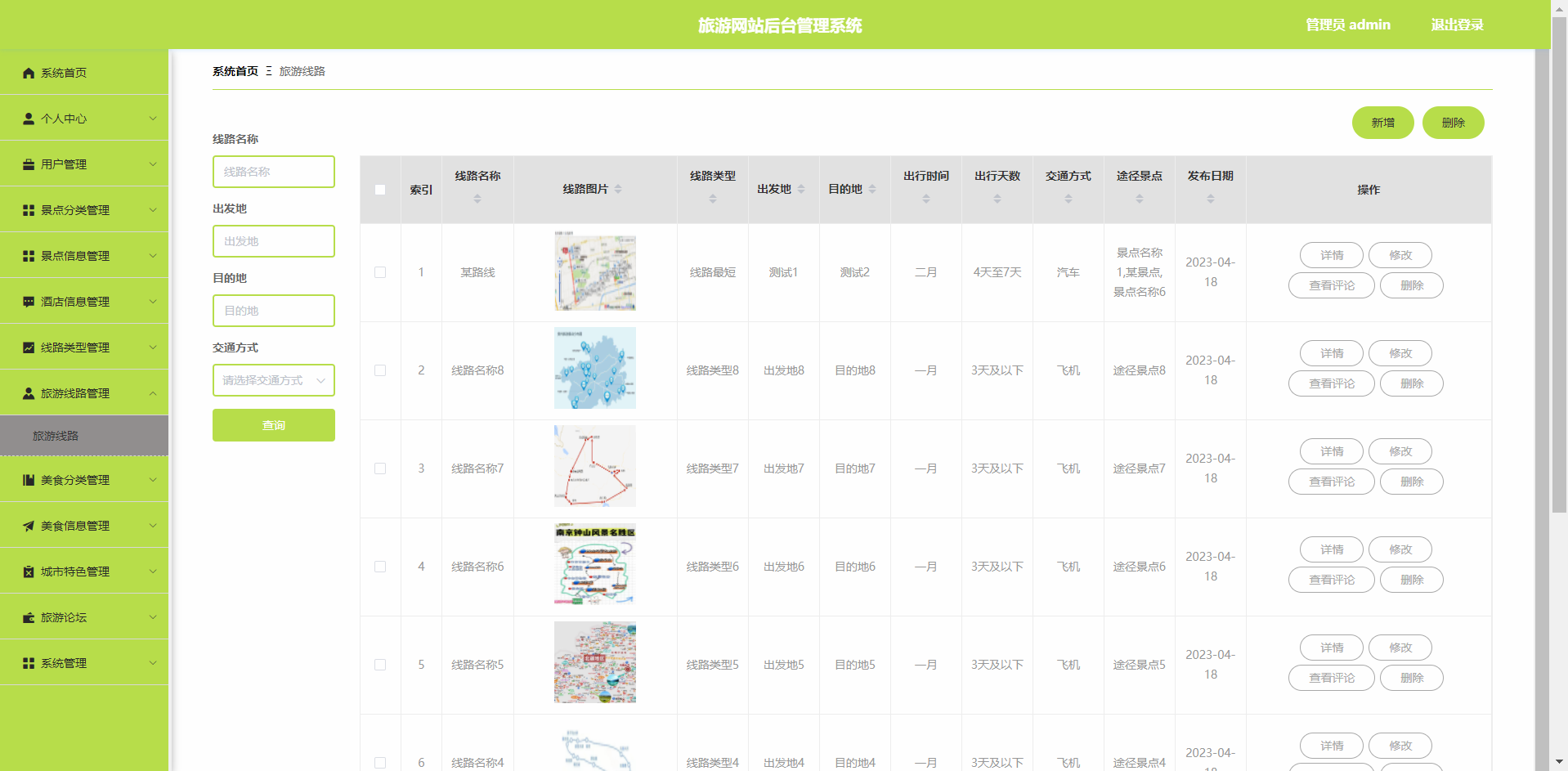The width and height of the screenshot is (1568, 771).
Task: Click the user icon beside 旅游线路管理
Action: (29, 393)
